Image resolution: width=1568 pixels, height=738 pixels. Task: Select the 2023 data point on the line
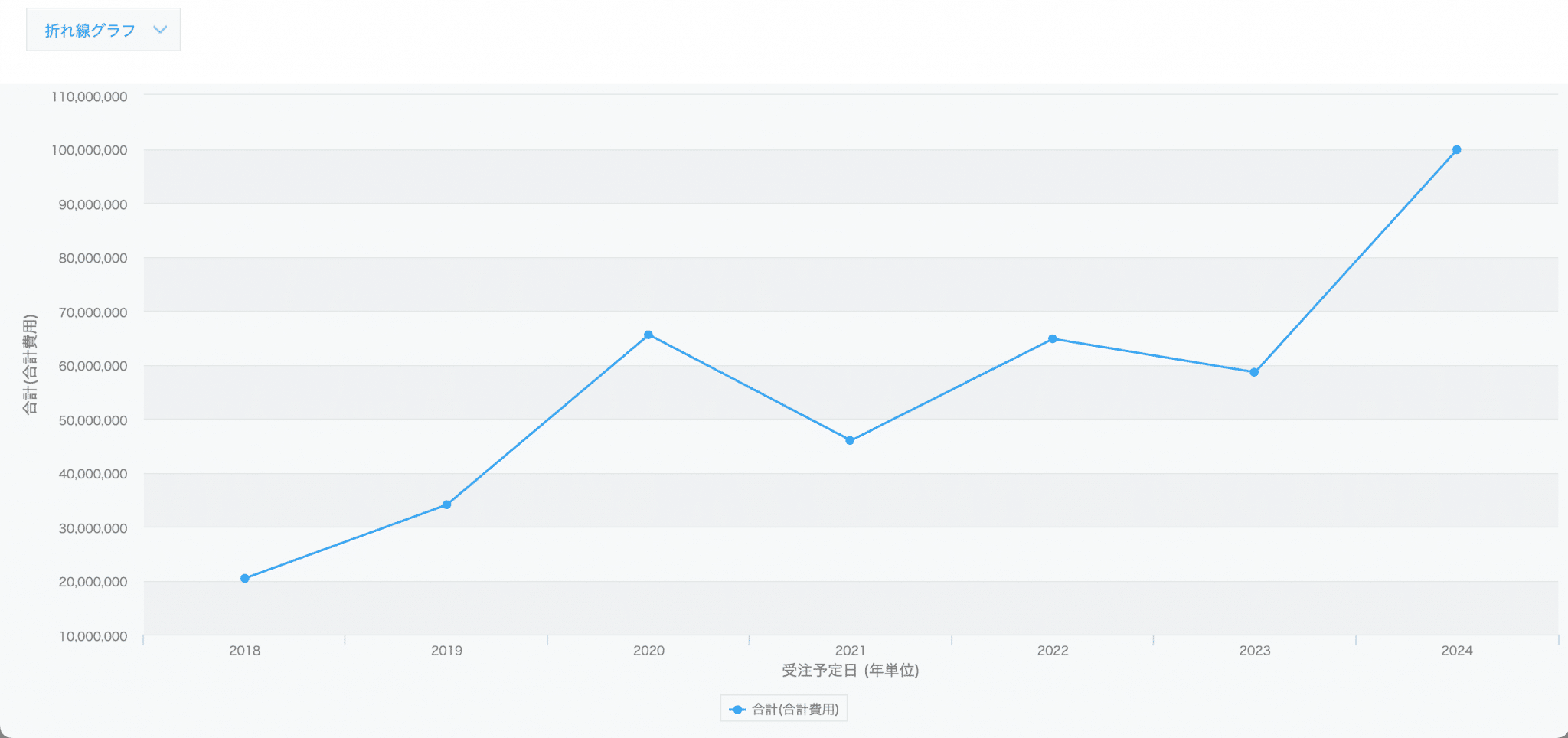(x=1254, y=372)
